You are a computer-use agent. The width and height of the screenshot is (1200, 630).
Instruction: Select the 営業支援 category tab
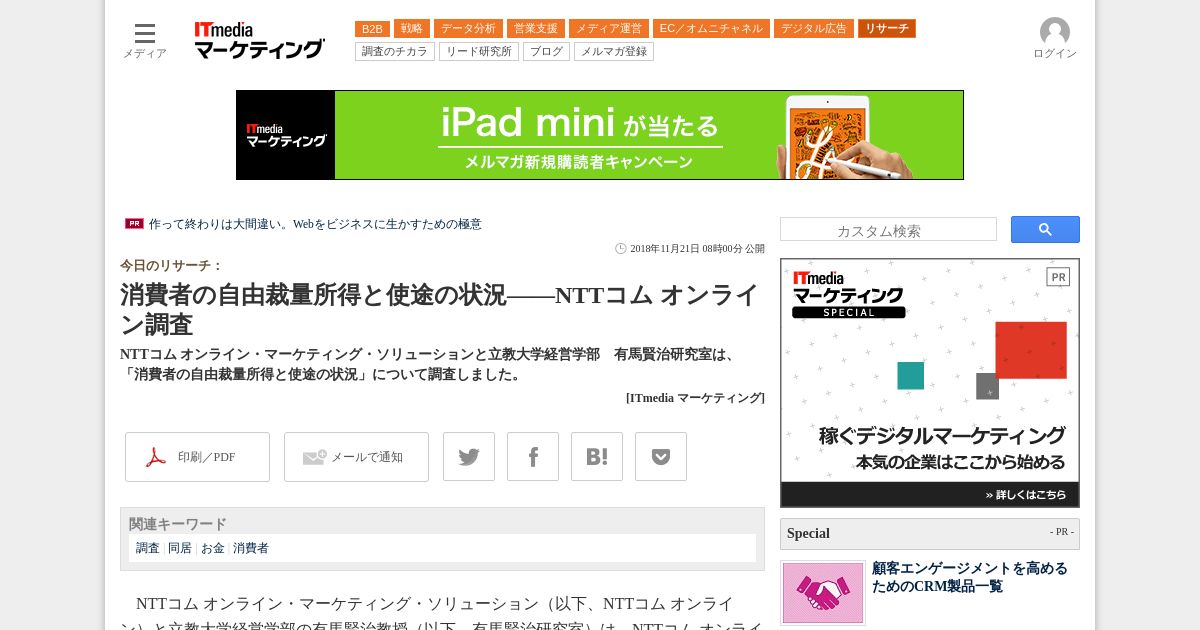(536, 29)
